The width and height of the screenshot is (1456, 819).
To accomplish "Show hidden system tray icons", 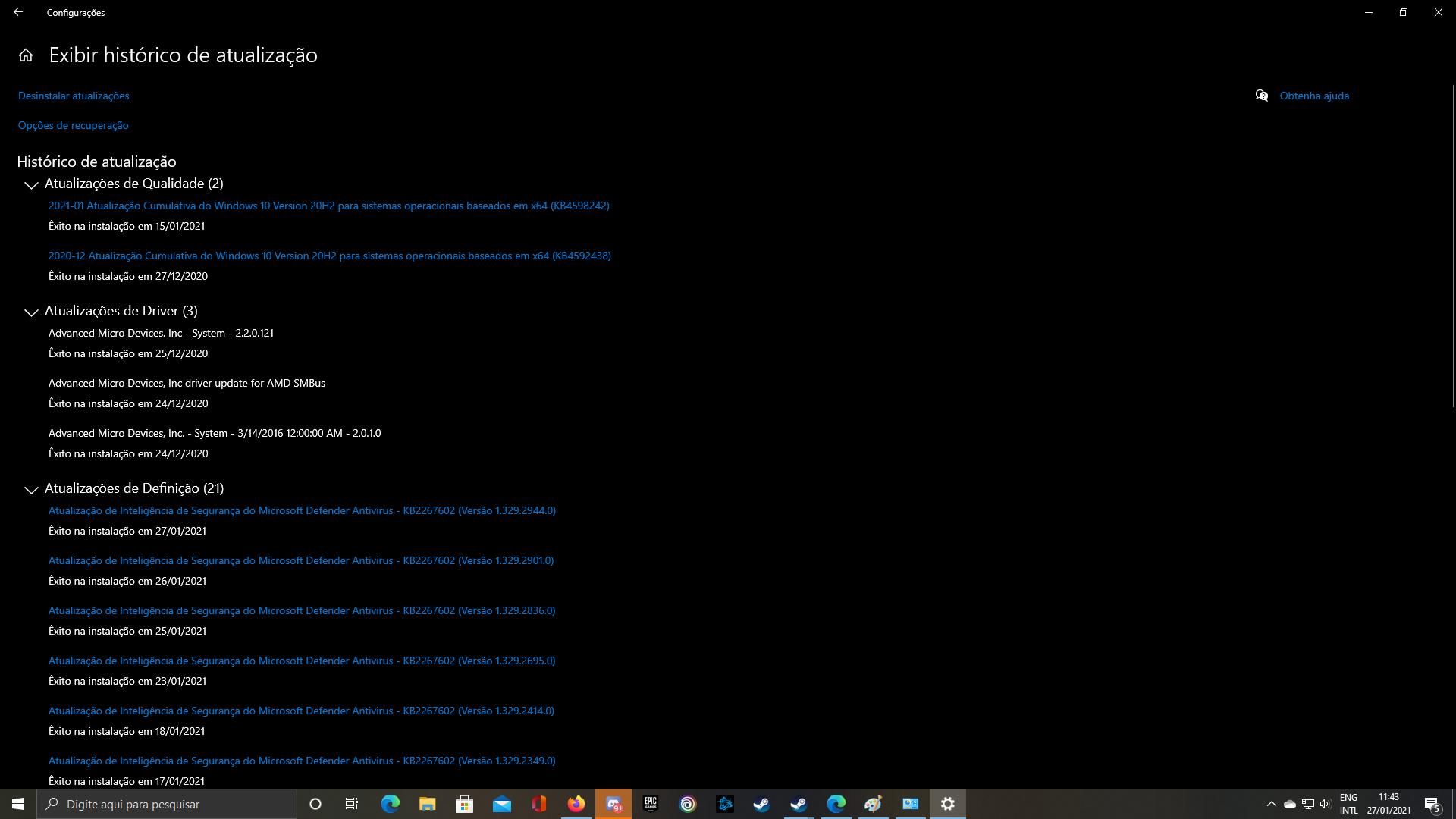I will 1272,804.
